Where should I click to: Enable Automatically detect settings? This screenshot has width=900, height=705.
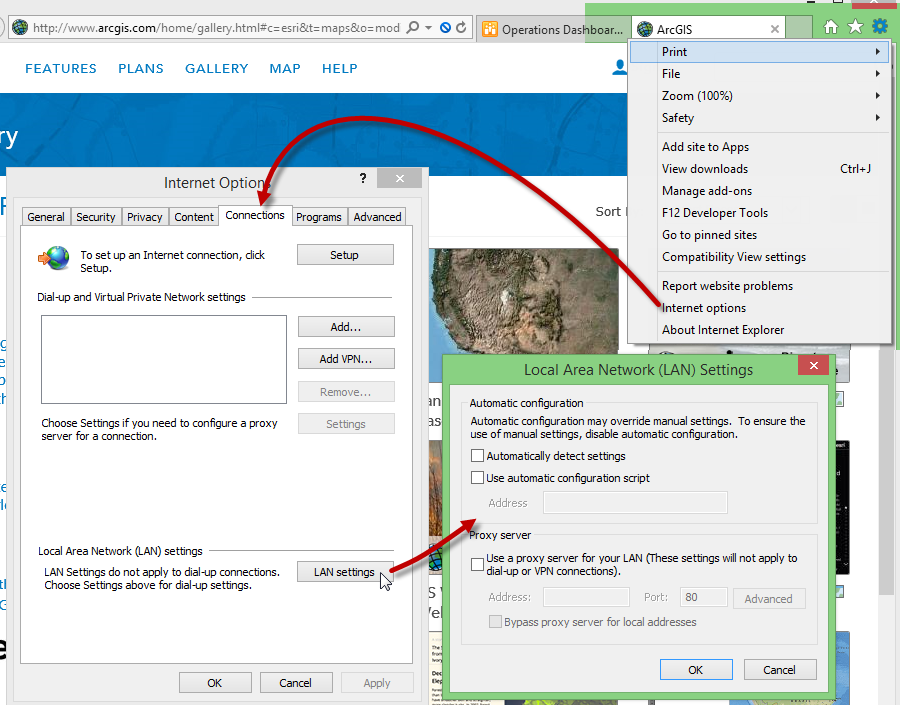(x=477, y=456)
